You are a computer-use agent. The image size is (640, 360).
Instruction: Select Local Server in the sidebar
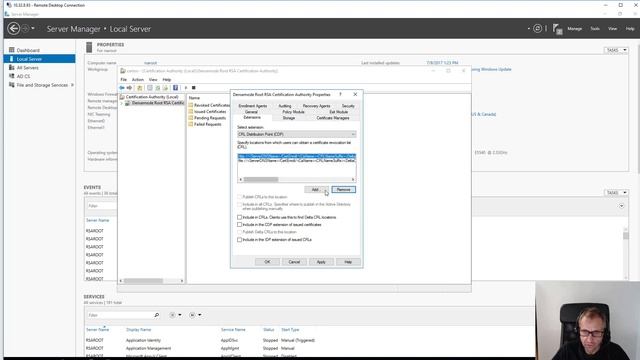click(39, 59)
